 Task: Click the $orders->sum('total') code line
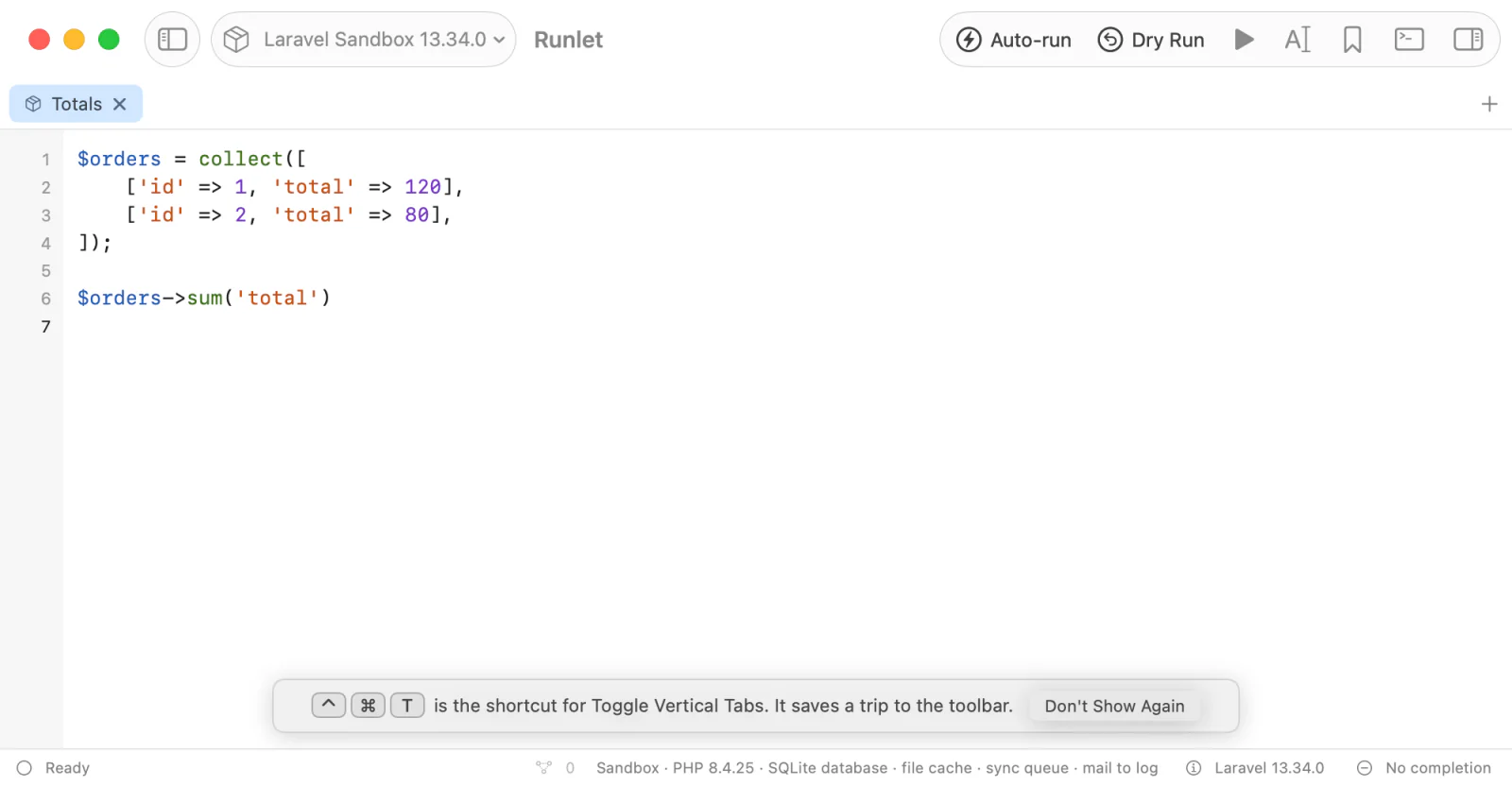[x=204, y=299]
